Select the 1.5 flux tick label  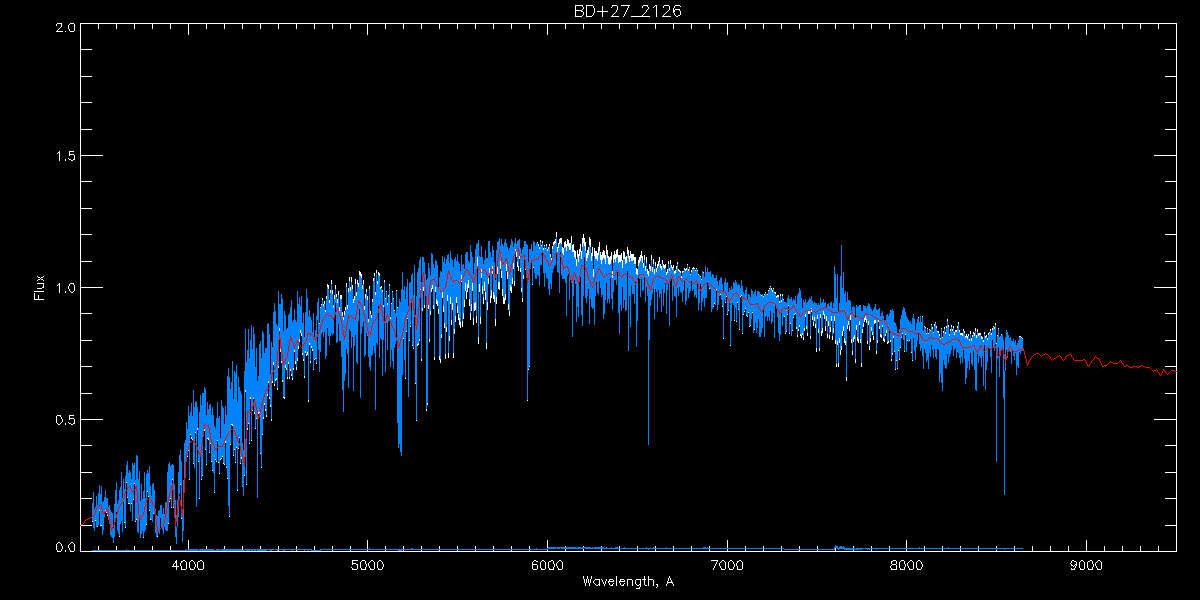66,157
